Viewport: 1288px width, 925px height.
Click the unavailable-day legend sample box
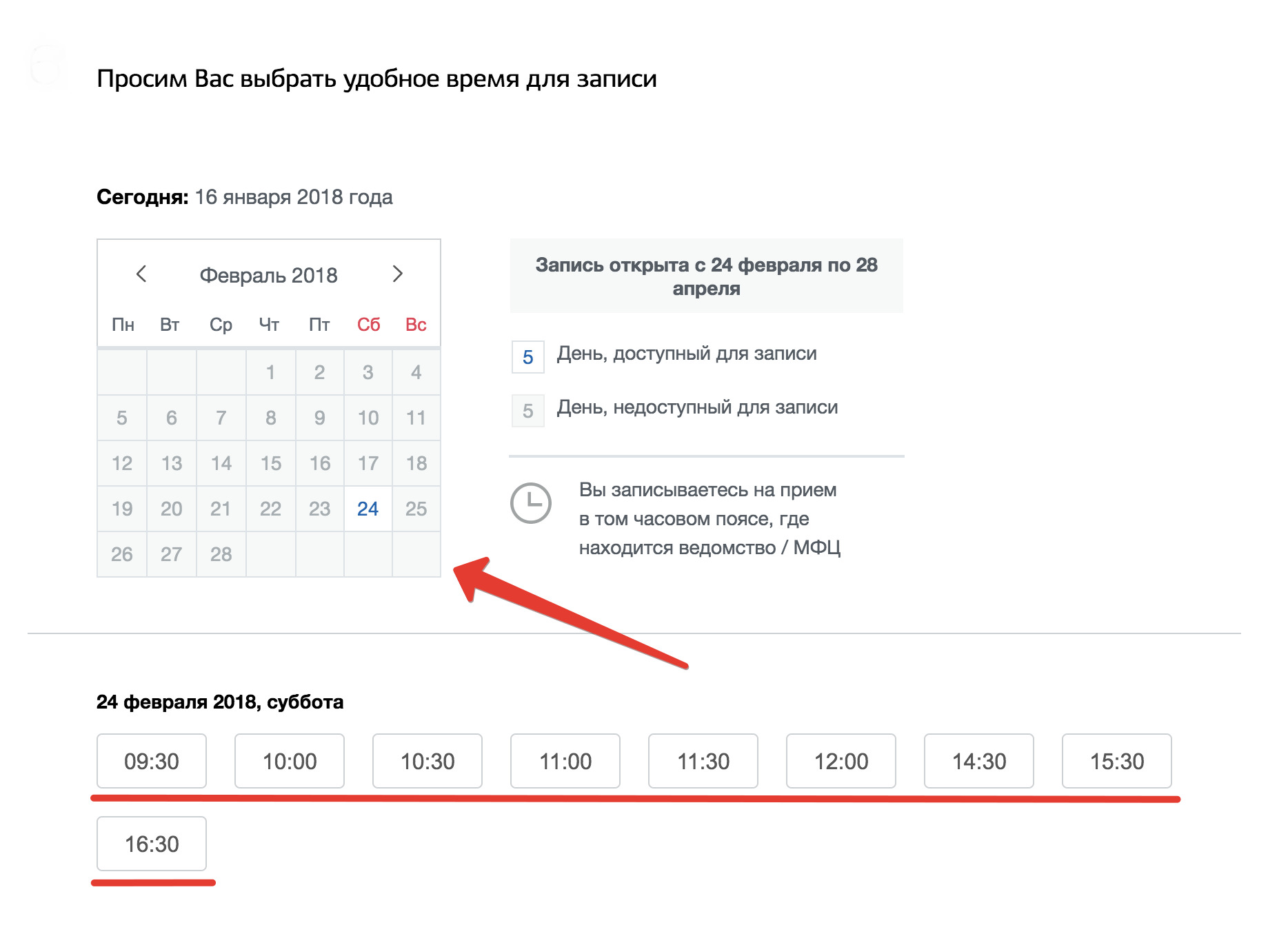528,411
